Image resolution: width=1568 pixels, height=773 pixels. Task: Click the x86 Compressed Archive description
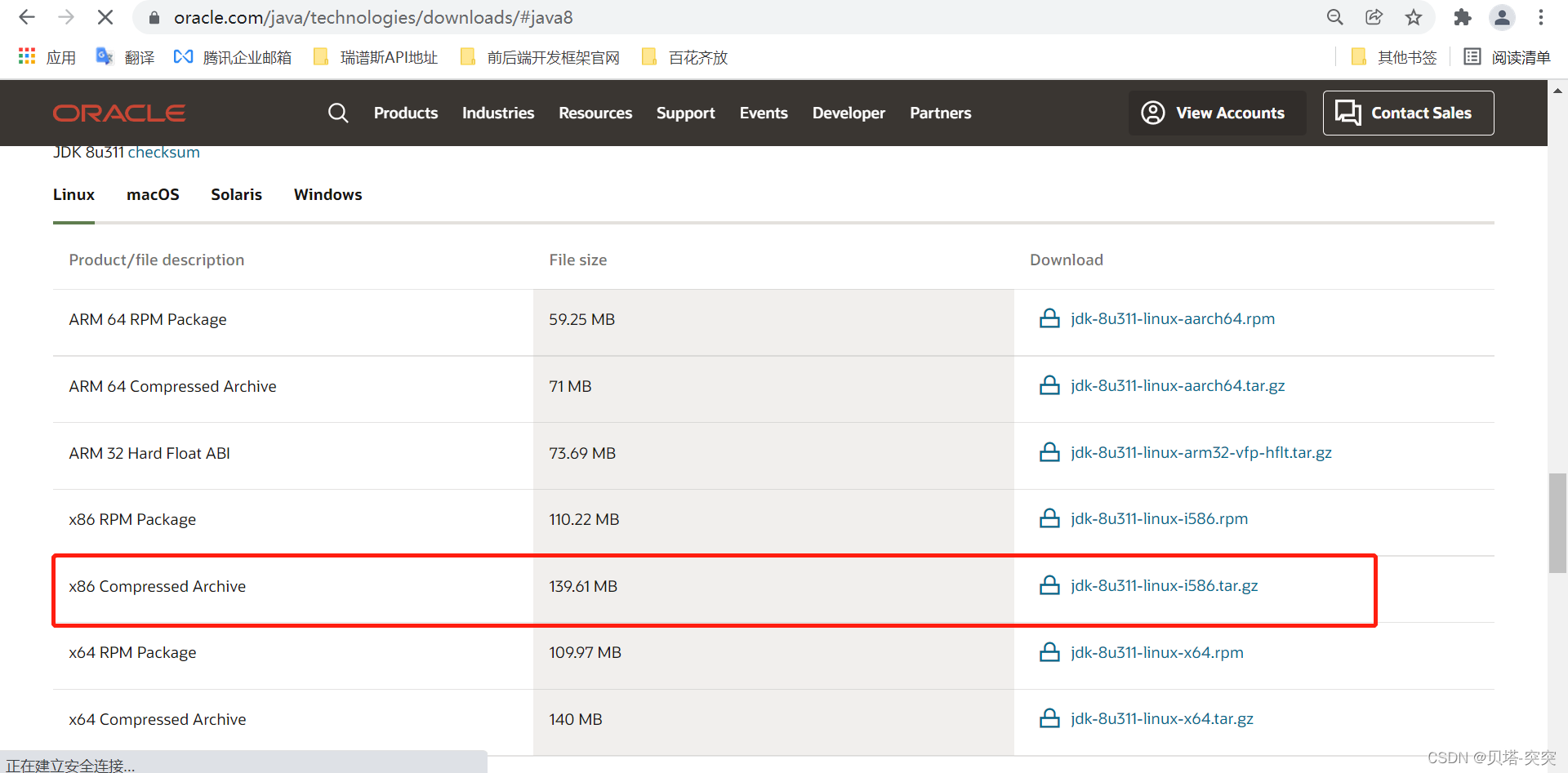coord(158,586)
